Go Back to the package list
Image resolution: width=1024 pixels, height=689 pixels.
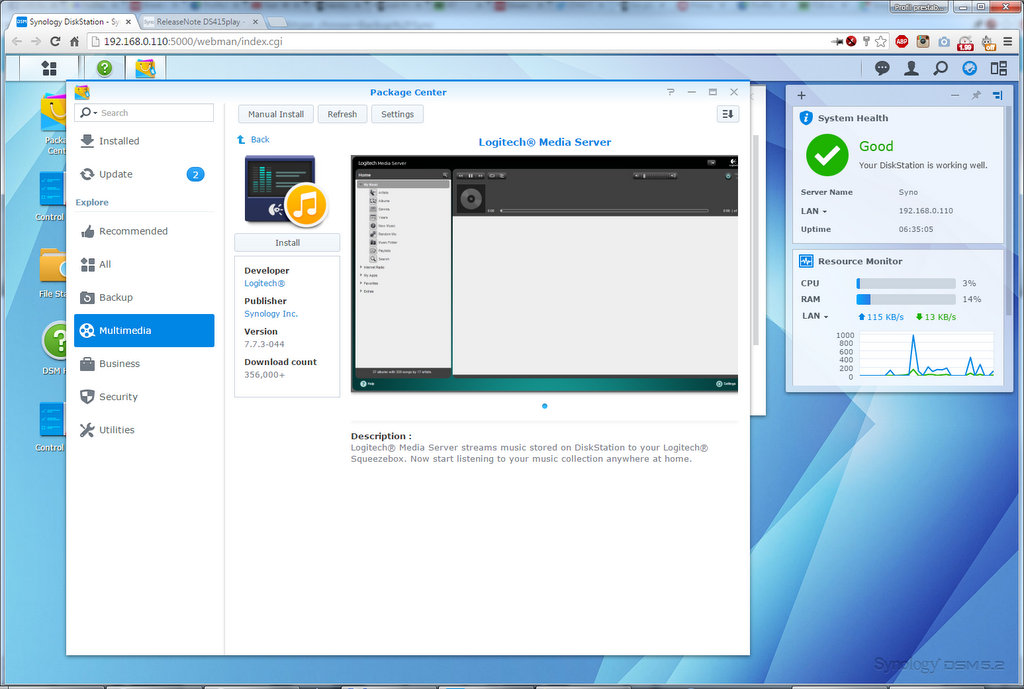[x=253, y=140]
